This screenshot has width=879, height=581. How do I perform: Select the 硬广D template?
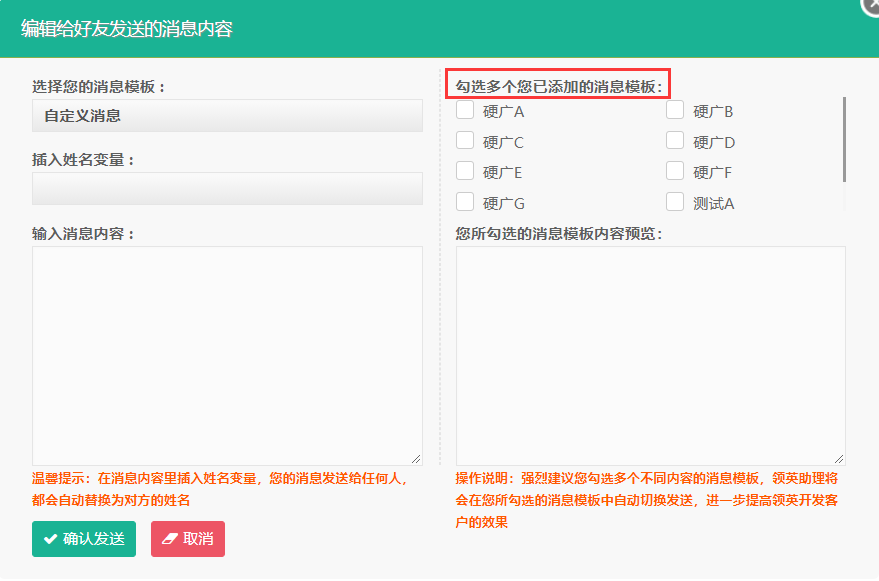pyautogui.click(x=674, y=141)
